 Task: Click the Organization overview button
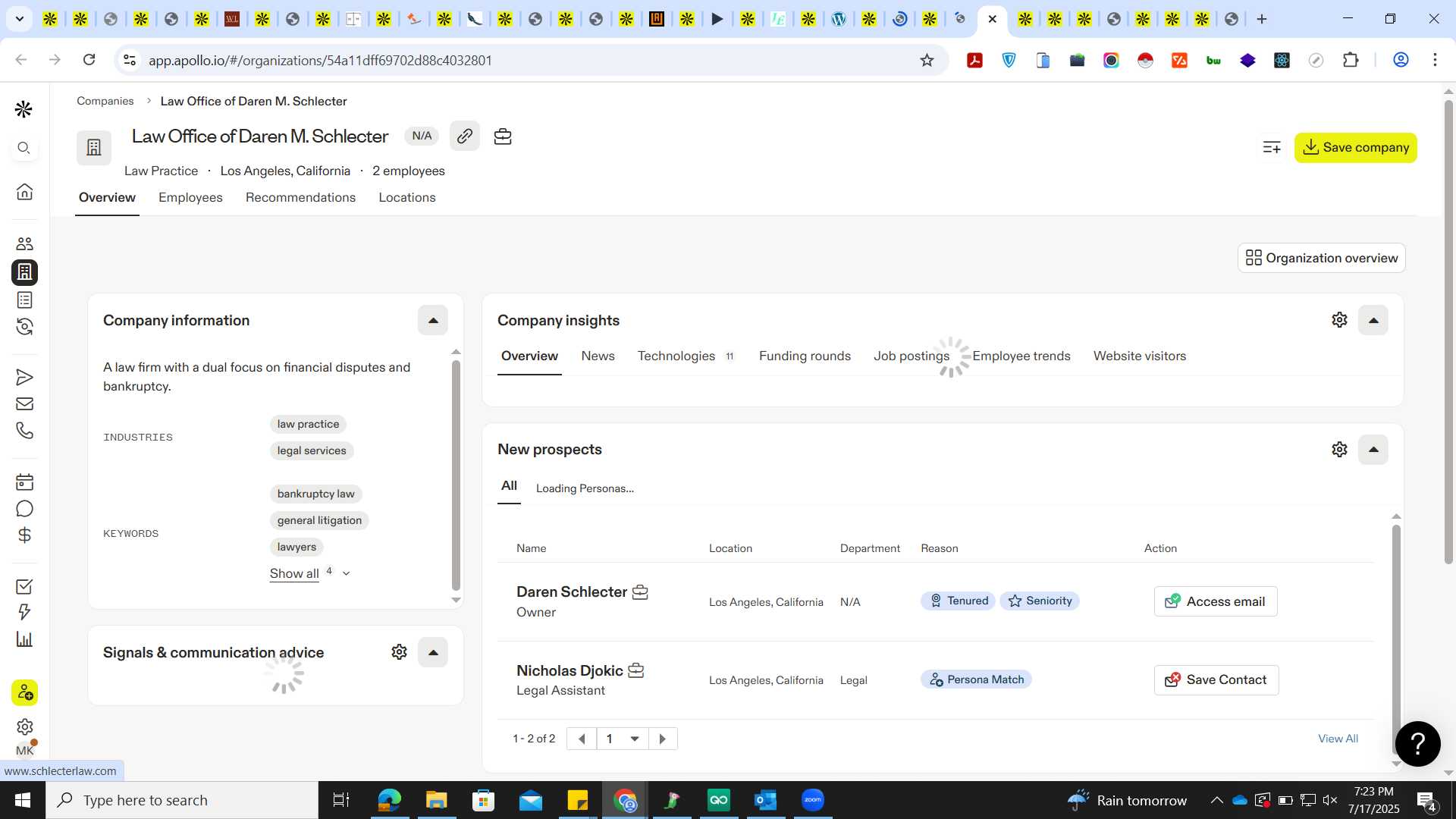pos(1321,258)
